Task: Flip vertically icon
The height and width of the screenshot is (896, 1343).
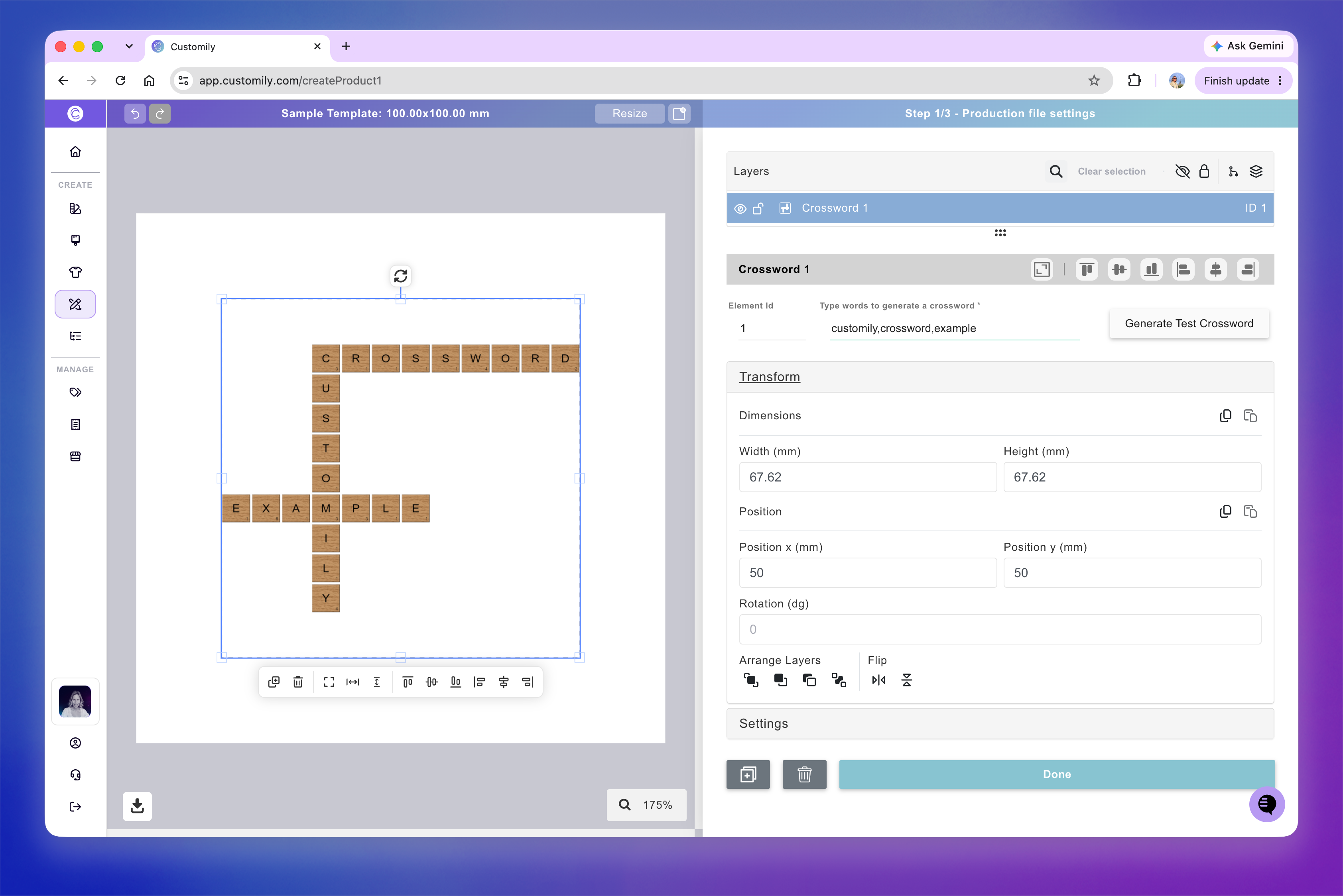Action: point(907,680)
